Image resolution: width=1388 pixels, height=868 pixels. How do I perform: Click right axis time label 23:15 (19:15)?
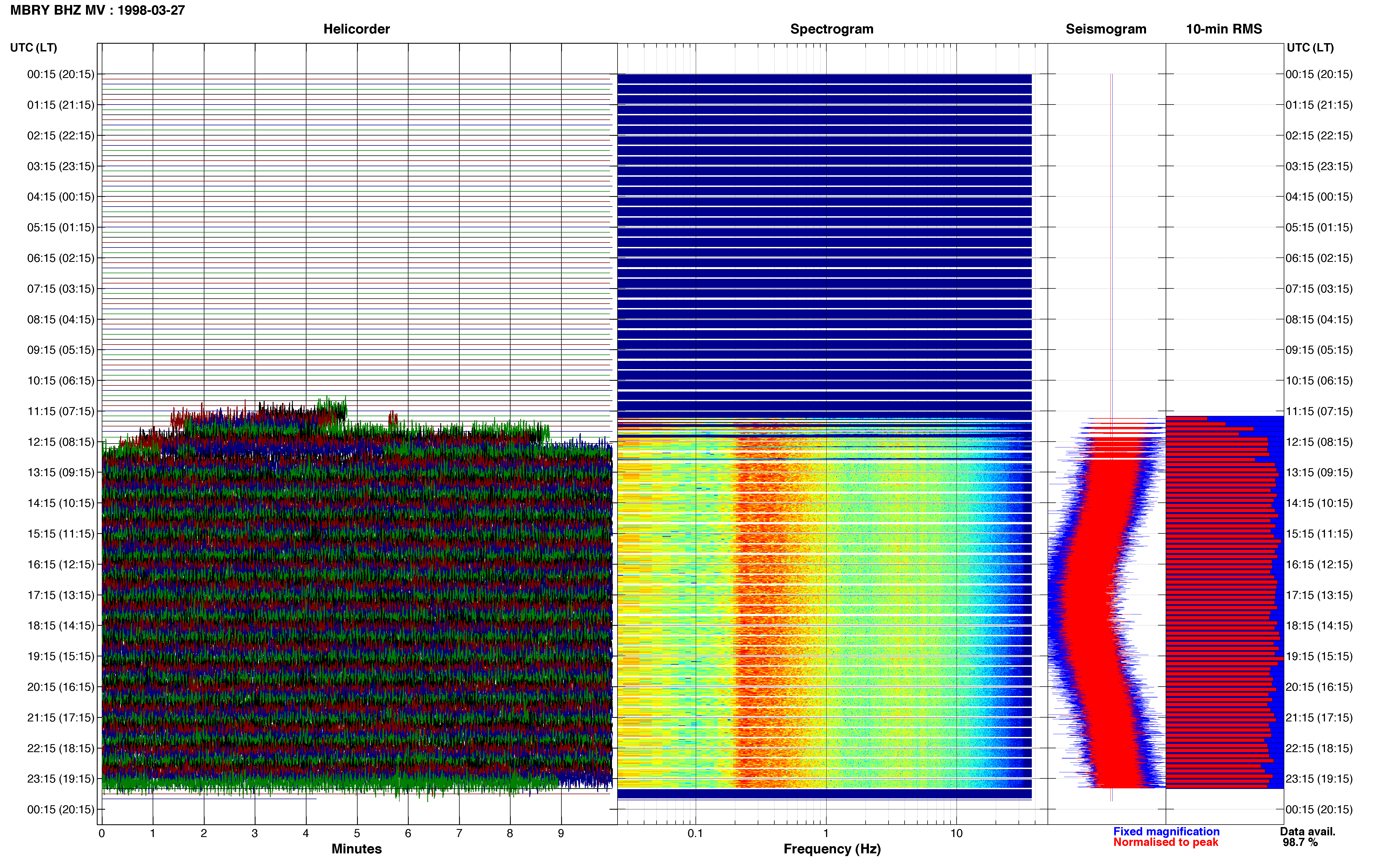[1319, 779]
